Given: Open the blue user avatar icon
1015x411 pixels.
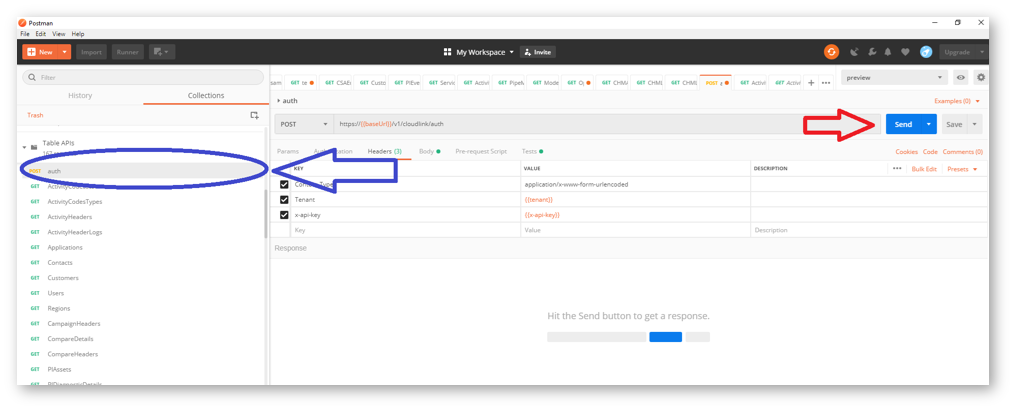Looking at the screenshot, I should (x=926, y=52).
